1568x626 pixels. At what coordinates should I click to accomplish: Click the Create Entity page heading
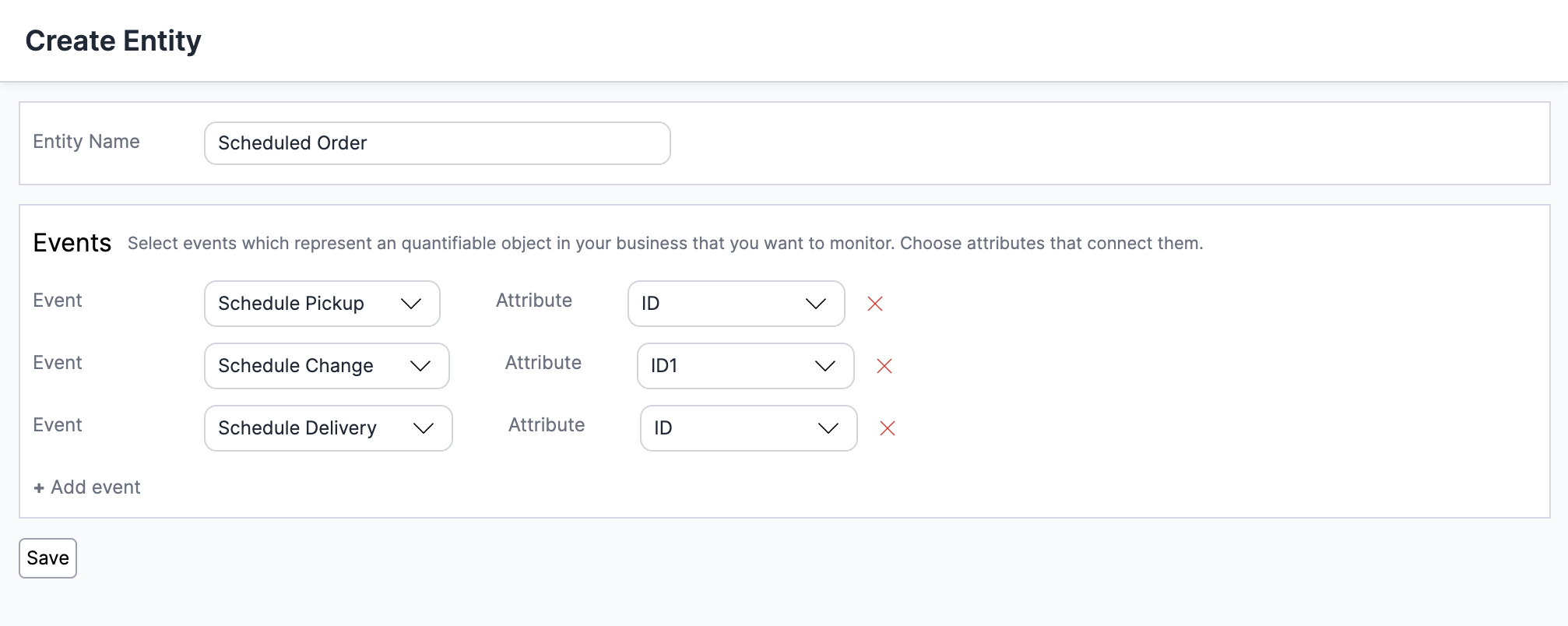114,40
